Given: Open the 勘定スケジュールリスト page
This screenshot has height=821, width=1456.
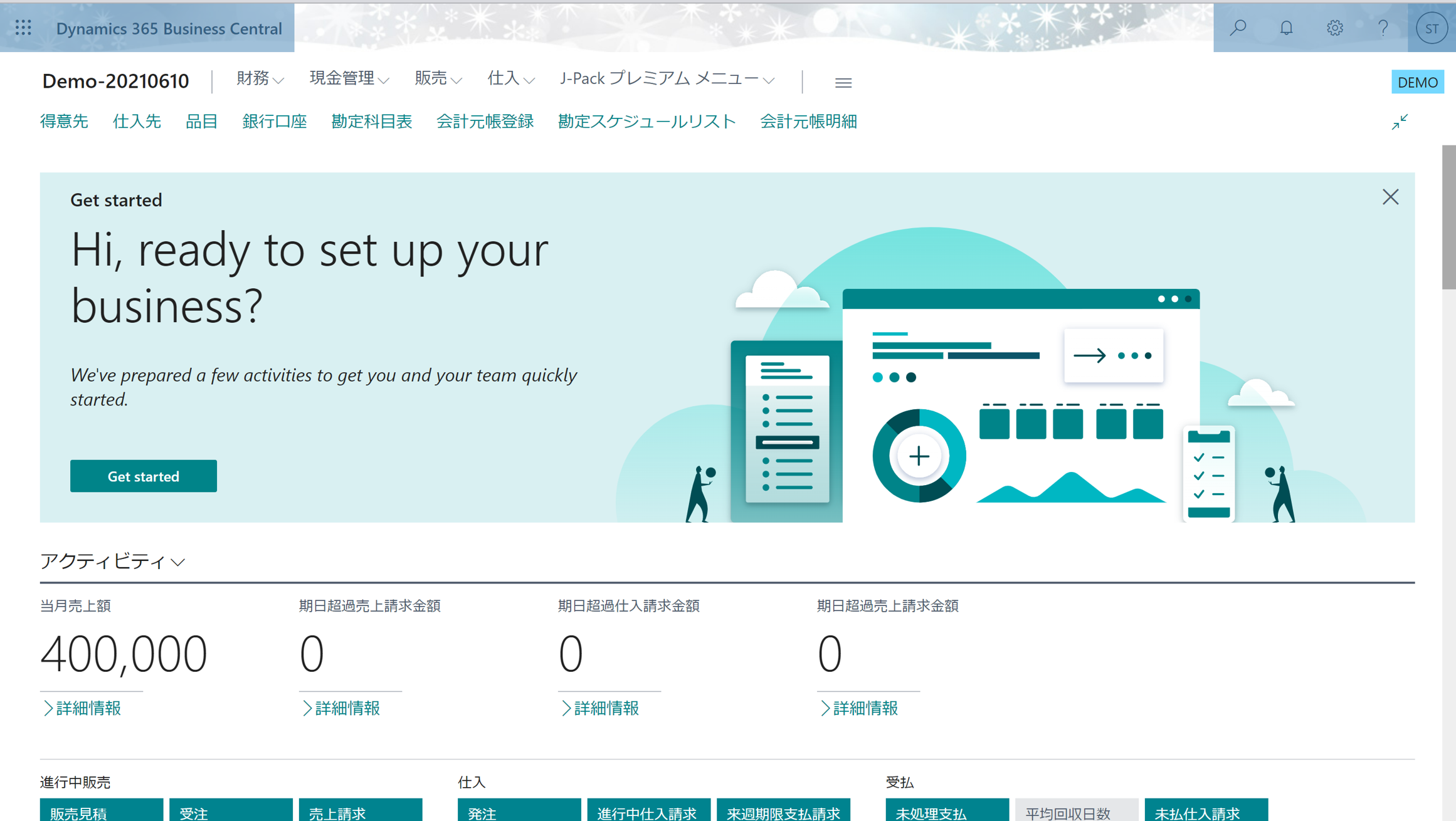Looking at the screenshot, I should tap(646, 122).
